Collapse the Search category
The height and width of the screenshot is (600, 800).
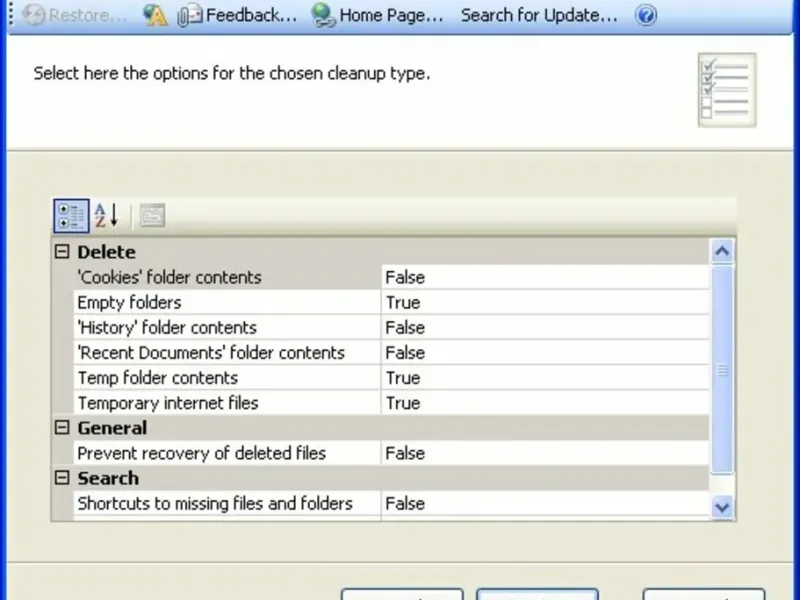(x=62, y=478)
